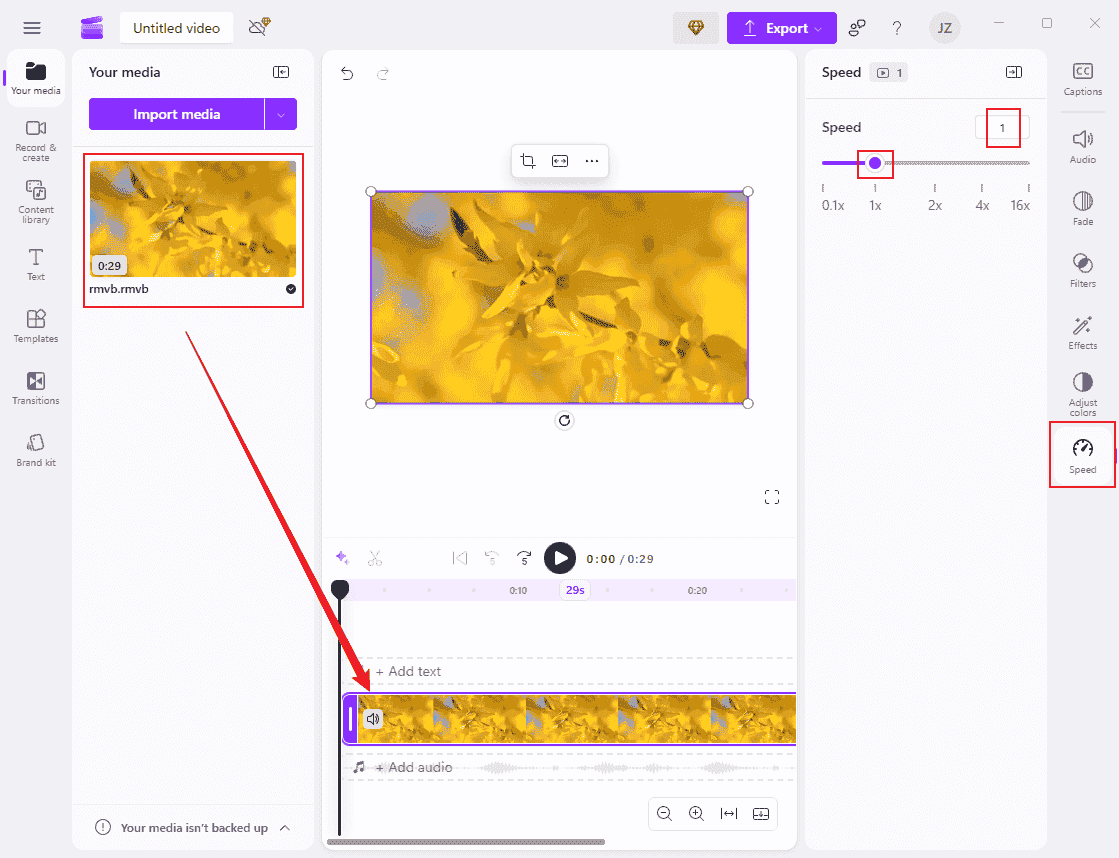Select the Crop tool above the canvas

coord(528,161)
